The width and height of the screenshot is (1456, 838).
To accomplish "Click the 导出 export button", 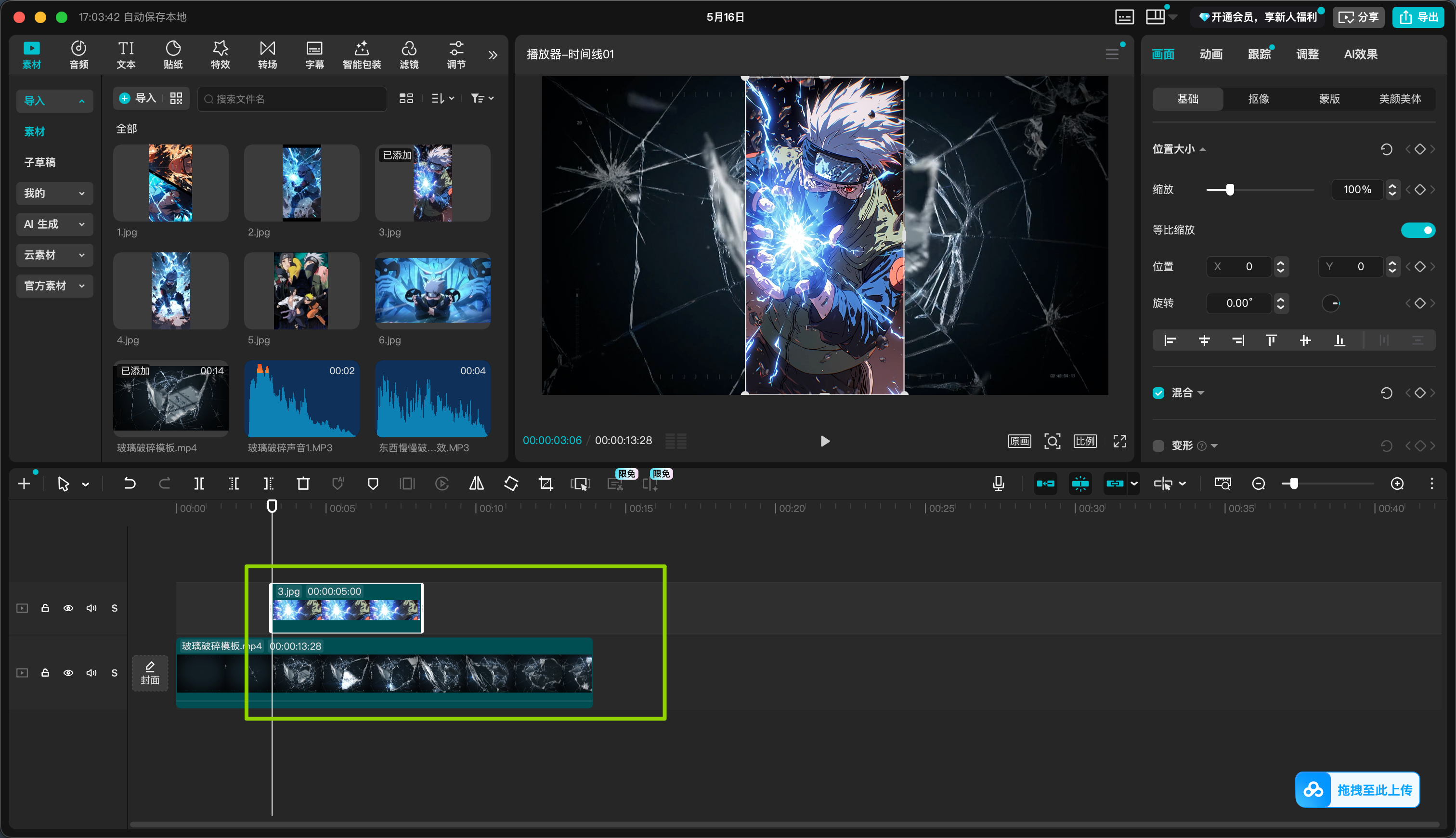I will coord(1417,17).
